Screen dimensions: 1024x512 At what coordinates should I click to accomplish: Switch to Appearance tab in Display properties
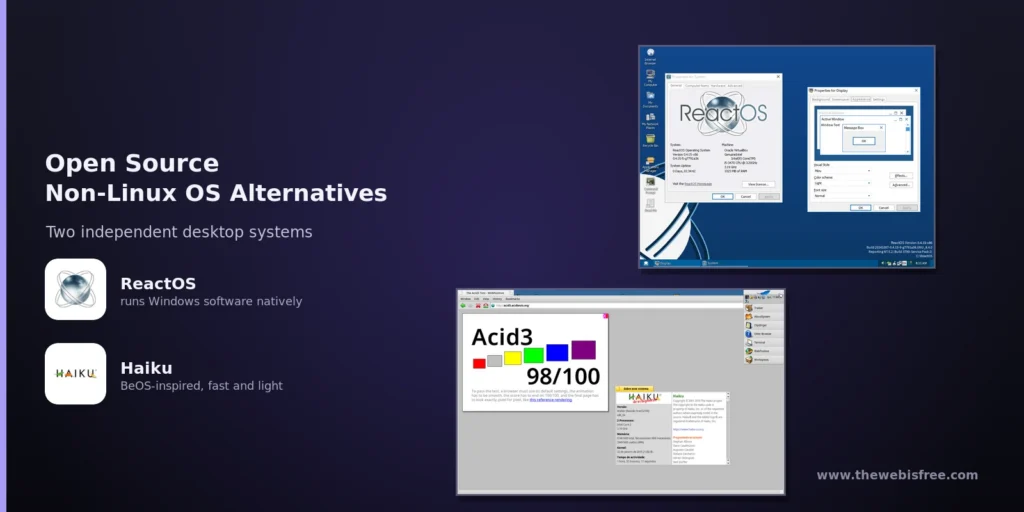tap(861, 99)
